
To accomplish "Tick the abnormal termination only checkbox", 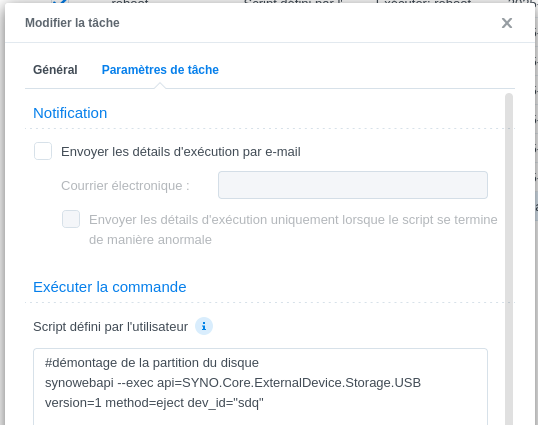I will [71, 219].
